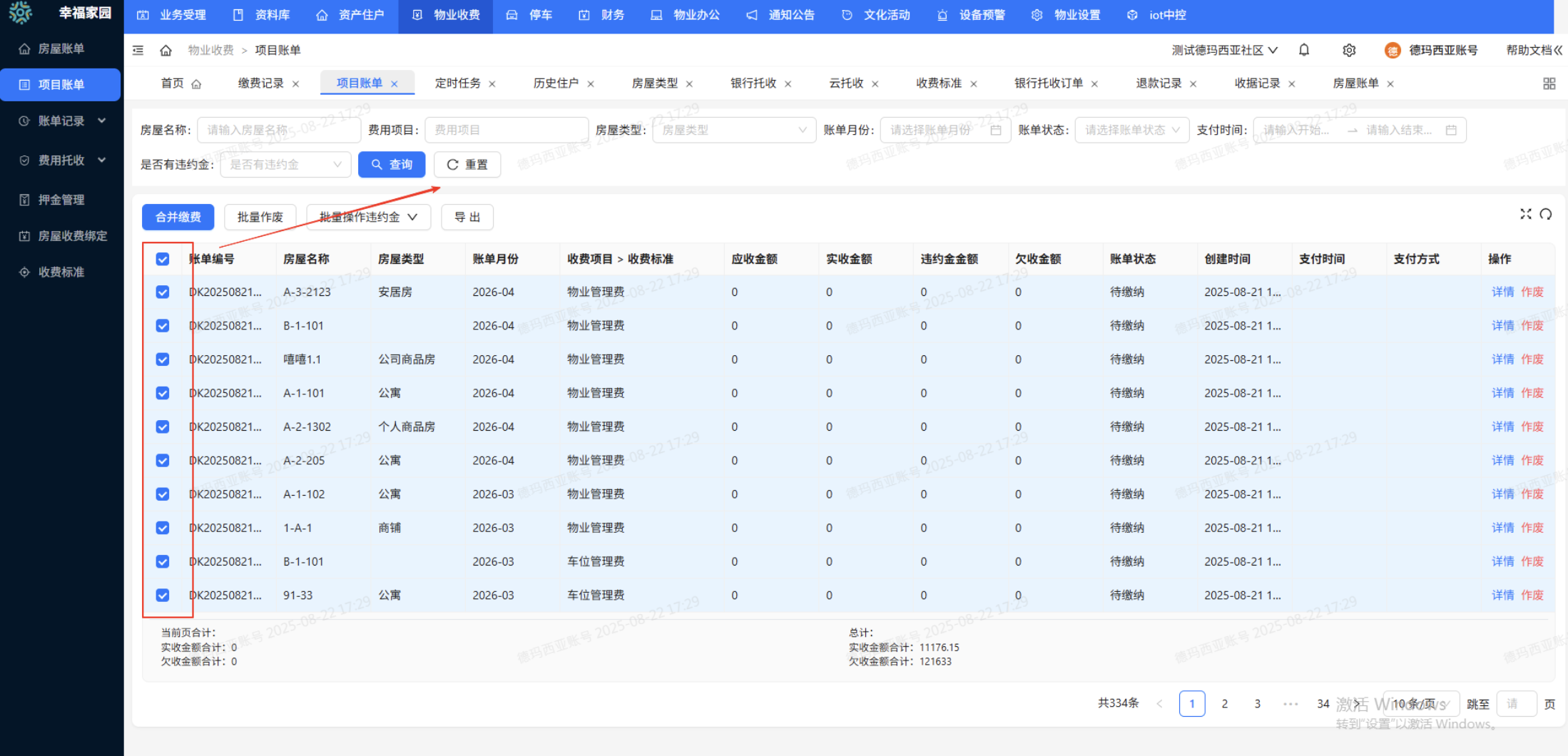The image size is (1568, 756).
Task: Collapse sidebar with the menu fold icon
Action: pyautogui.click(x=138, y=50)
